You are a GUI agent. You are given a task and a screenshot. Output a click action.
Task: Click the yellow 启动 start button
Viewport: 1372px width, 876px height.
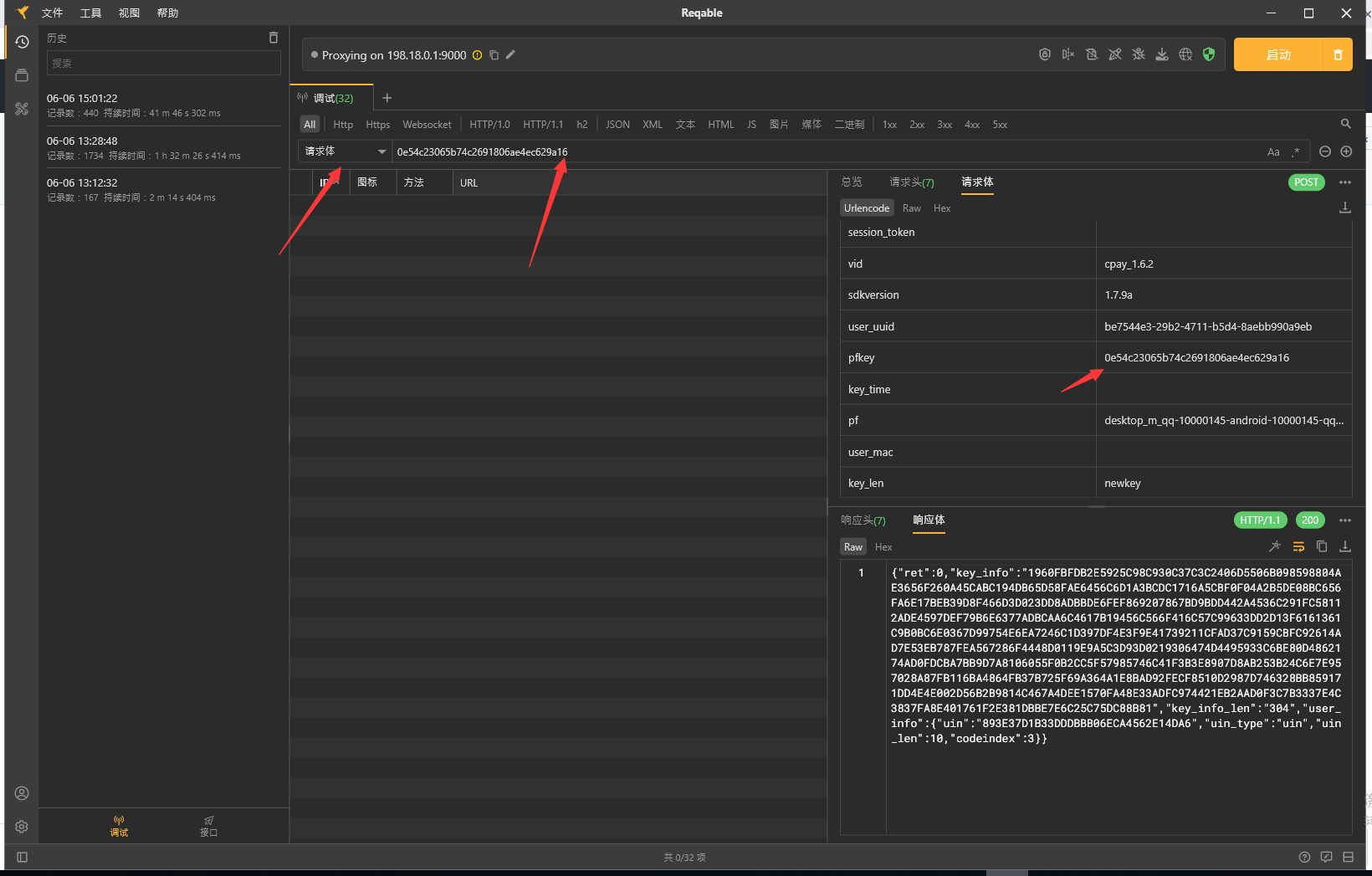click(x=1277, y=54)
